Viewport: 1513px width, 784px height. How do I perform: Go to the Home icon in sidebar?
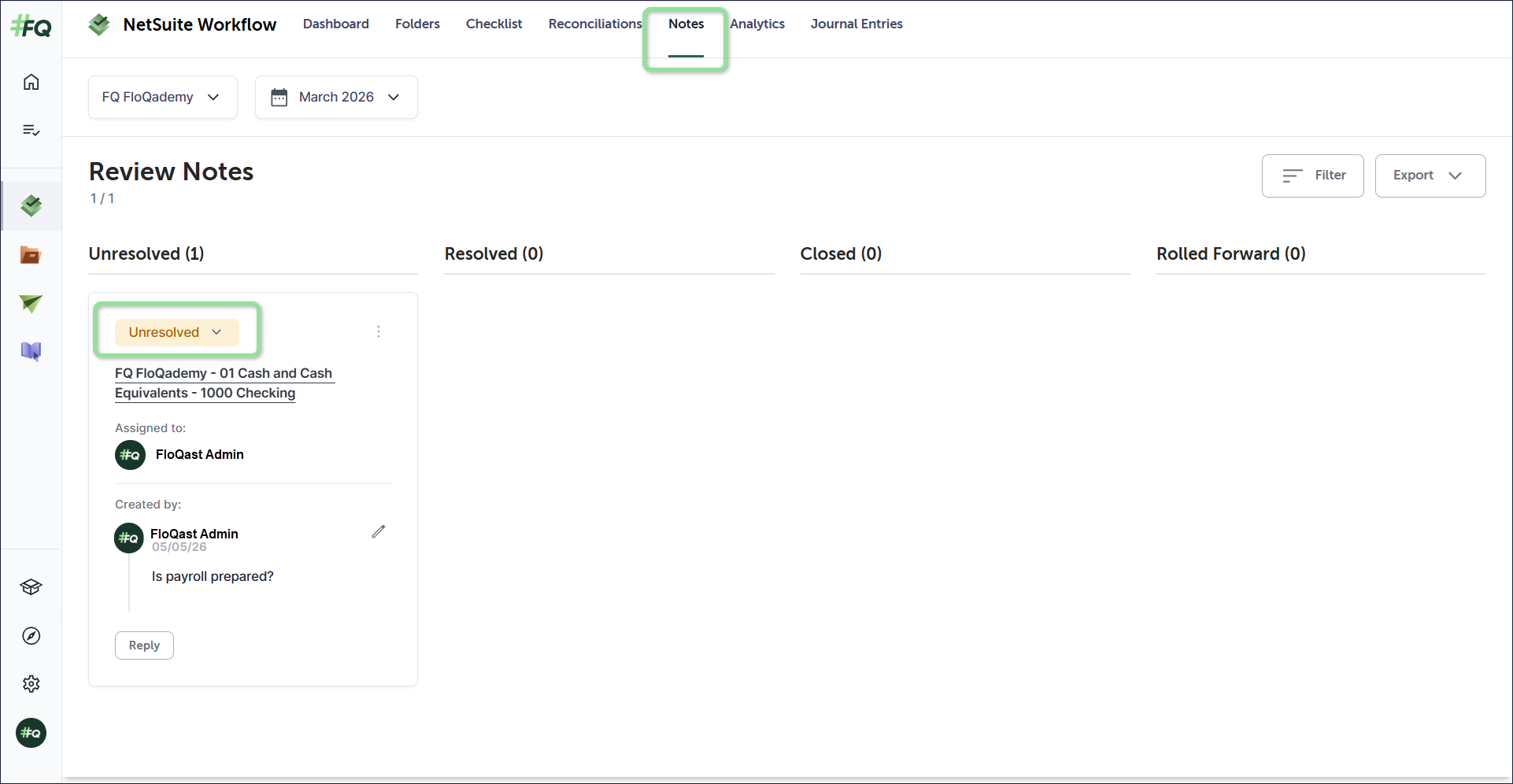[31, 82]
